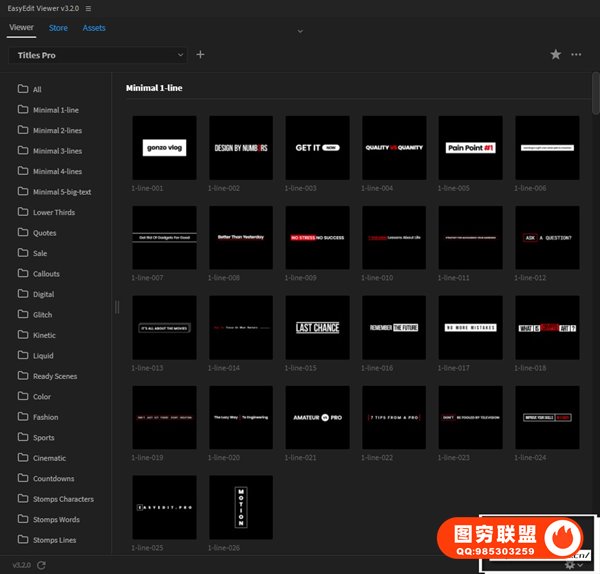The height and width of the screenshot is (574, 600).
Task: Click the folder icon for Lower Thirds
Action: 22,213
